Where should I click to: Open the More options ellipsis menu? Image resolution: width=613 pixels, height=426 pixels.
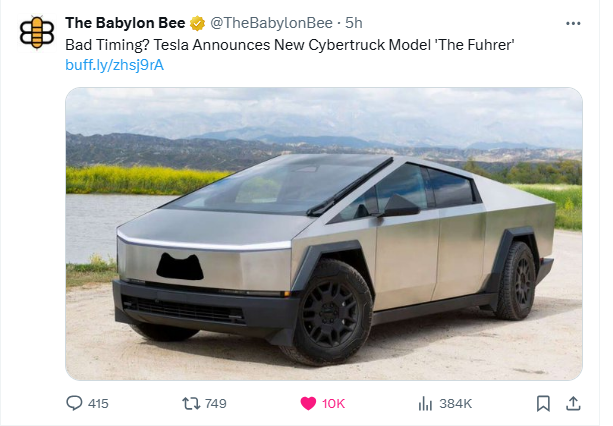pyautogui.click(x=573, y=23)
